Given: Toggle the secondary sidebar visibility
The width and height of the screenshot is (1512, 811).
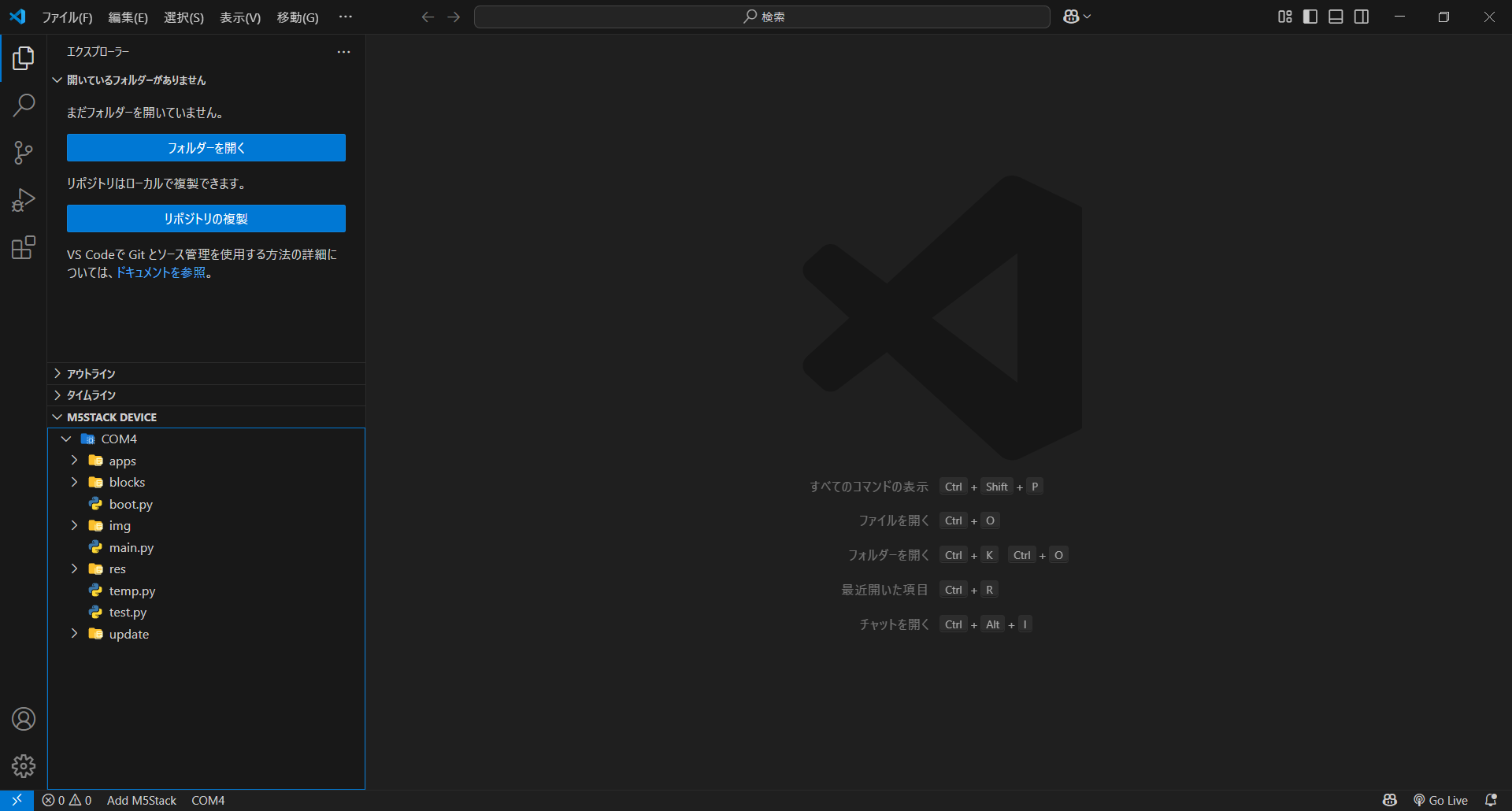Looking at the screenshot, I should click(1362, 16).
